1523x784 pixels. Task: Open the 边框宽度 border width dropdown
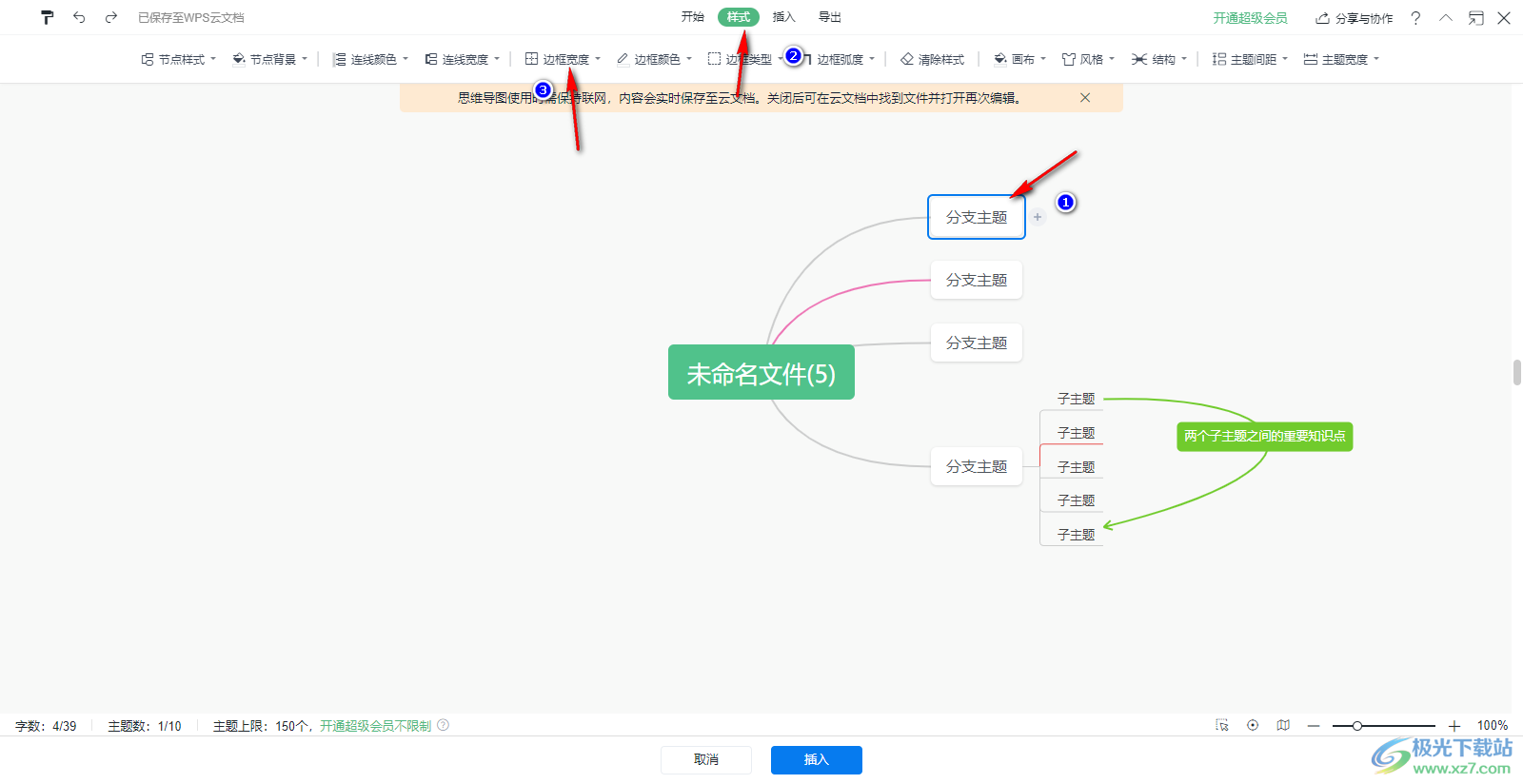(x=564, y=59)
